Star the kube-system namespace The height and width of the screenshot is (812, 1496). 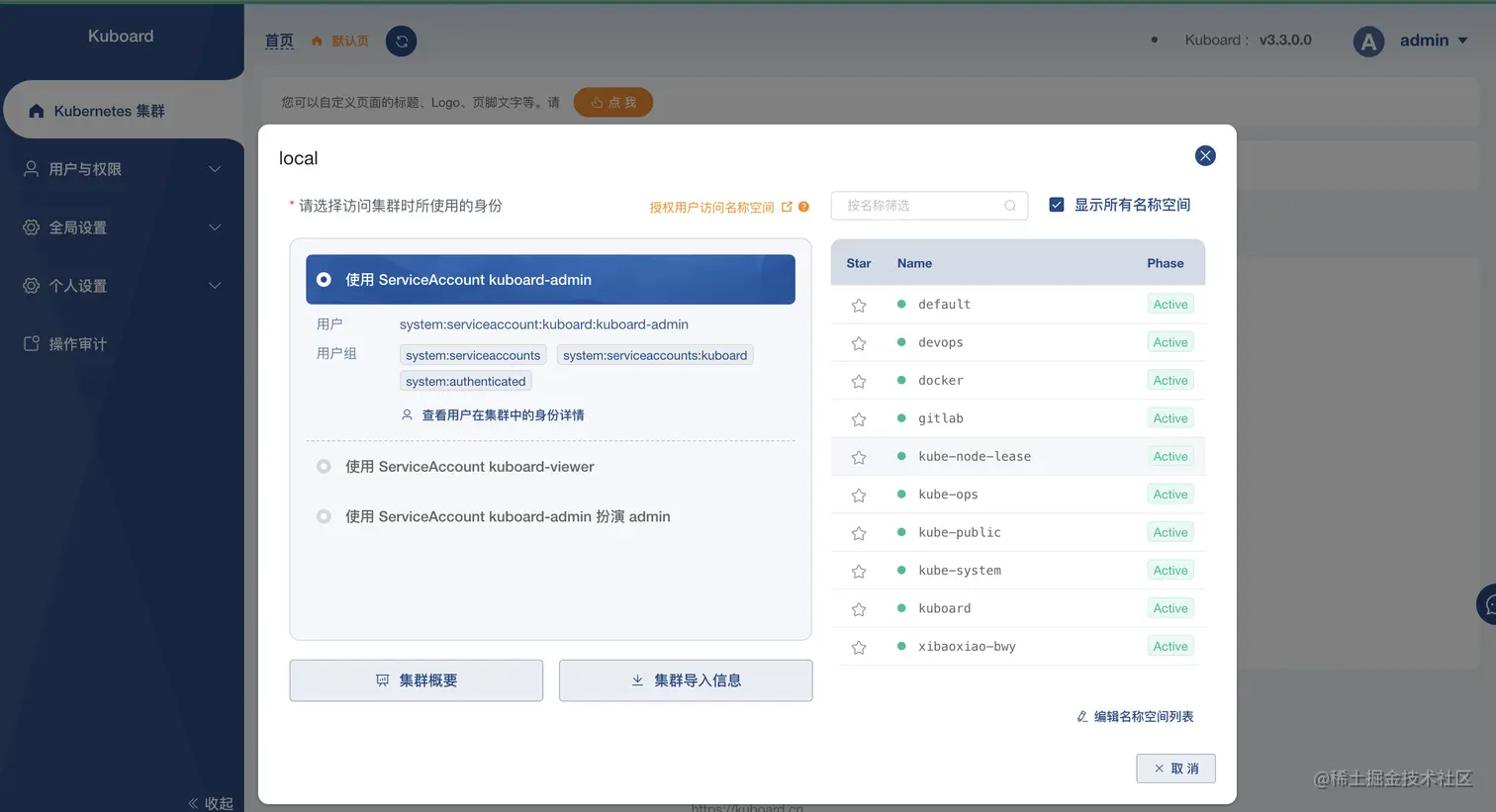859,571
